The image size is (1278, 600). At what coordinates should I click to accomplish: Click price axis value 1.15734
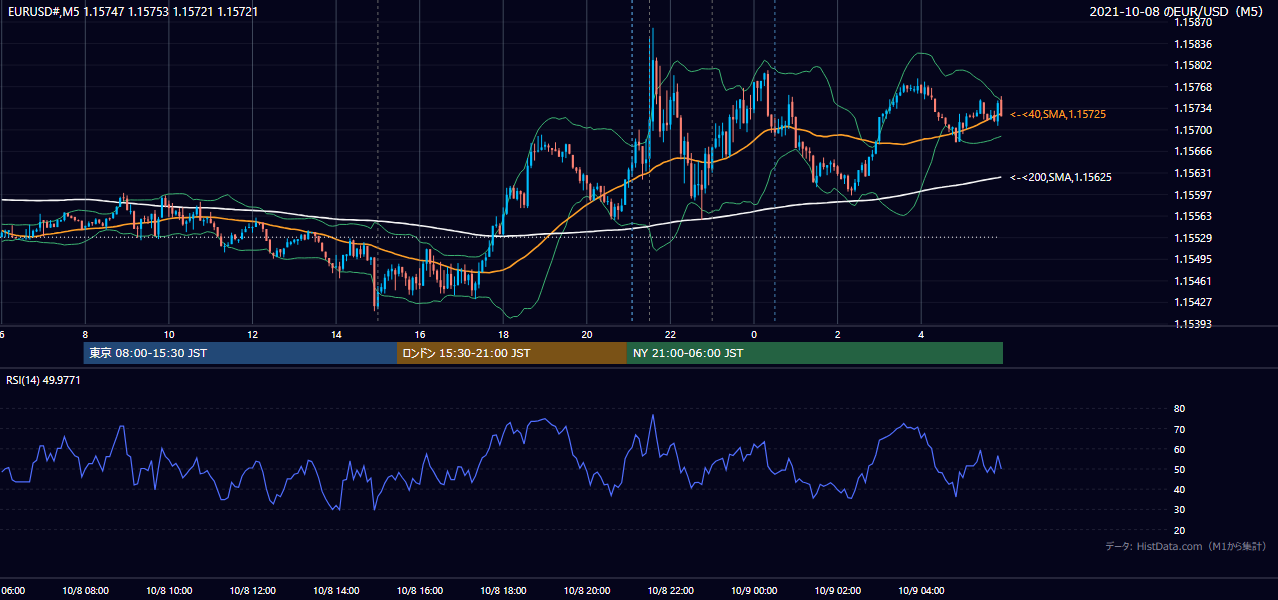tap(1194, 108)
